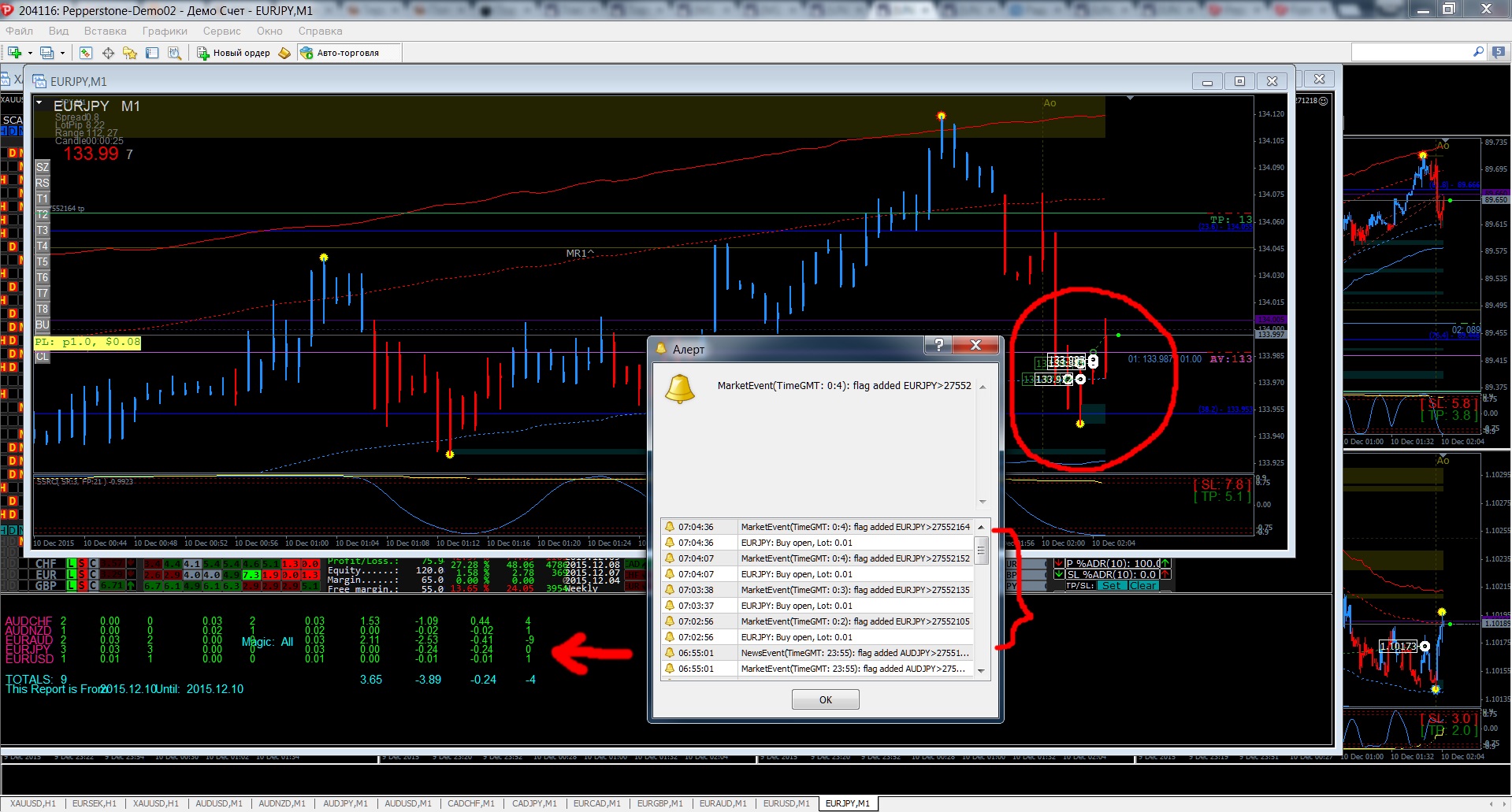The image size is (1512, 812).
Task: Click the Clear TP/SL button
Action: [x=1143, y=586]
